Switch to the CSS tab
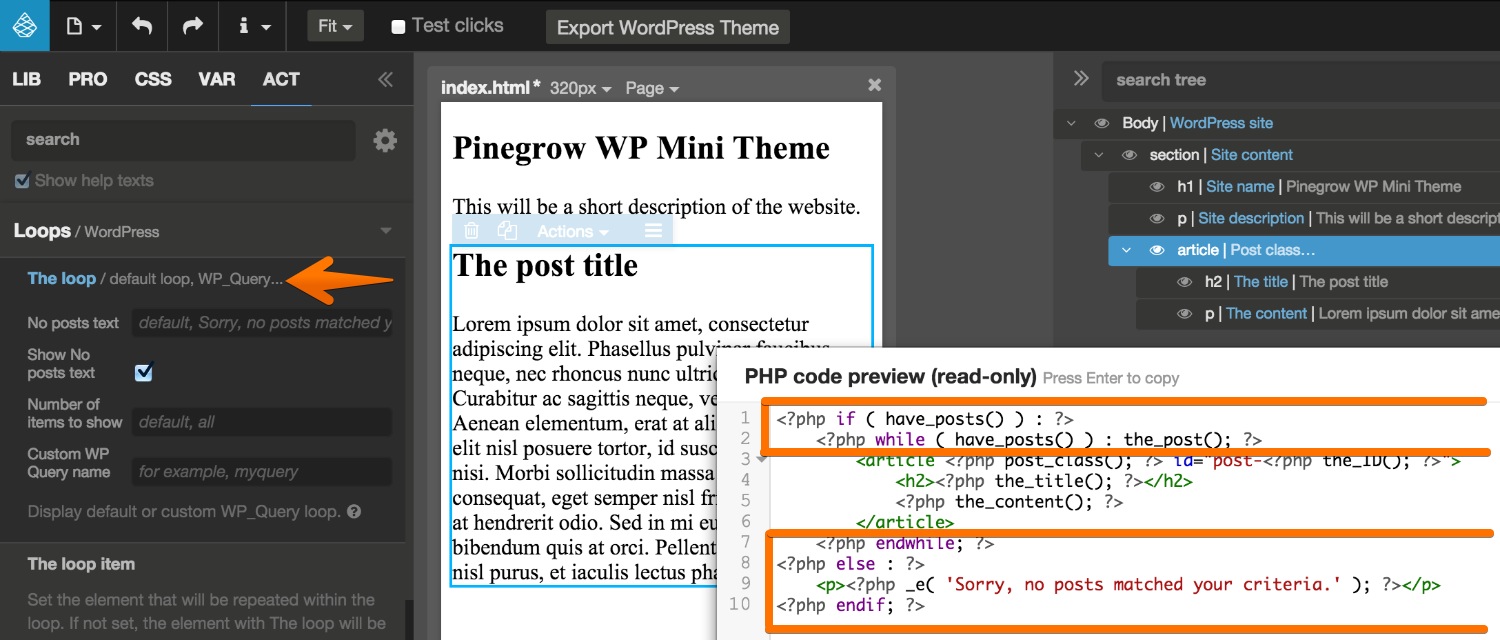The image size is (1500, 640). point(153,80)
